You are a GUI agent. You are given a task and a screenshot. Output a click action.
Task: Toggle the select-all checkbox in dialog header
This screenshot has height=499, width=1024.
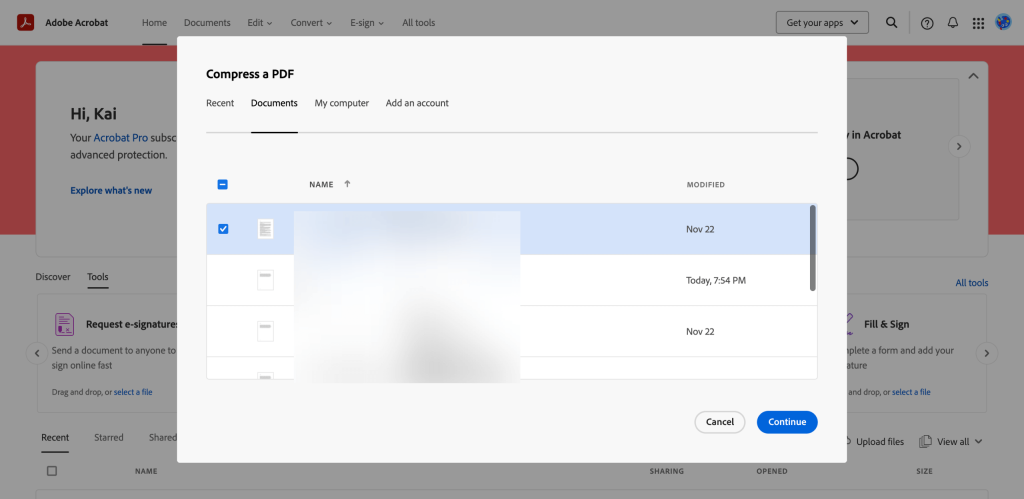tap(223, 184)
